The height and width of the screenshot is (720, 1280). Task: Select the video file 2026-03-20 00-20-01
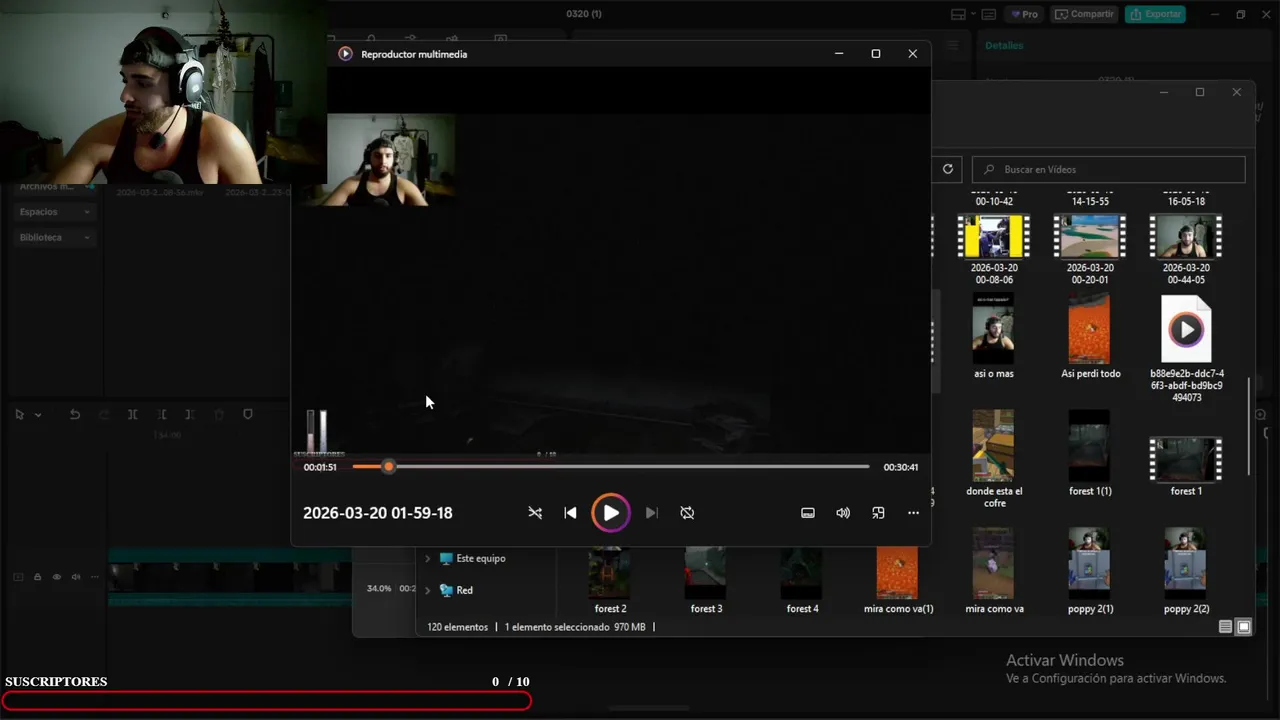(x=1090, y=250)
